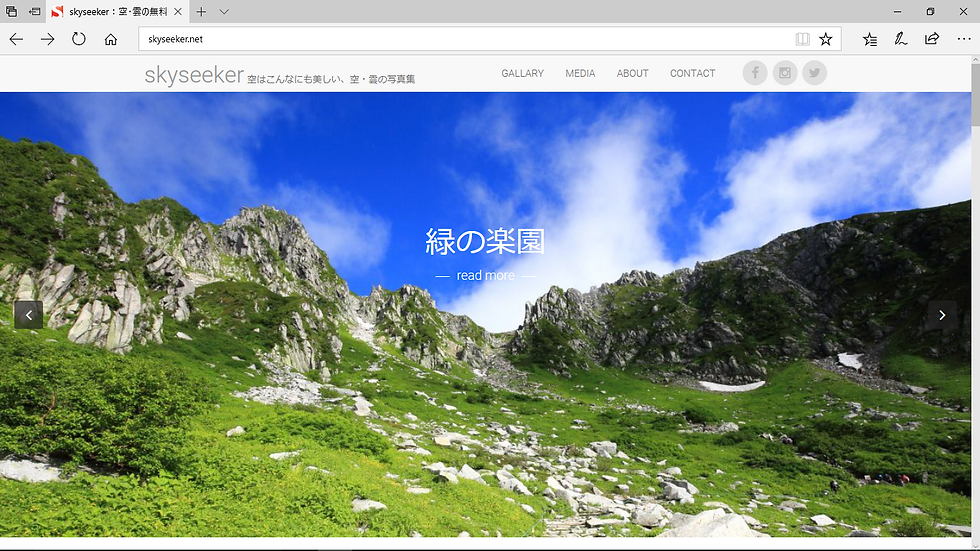Share this page icon
980x551 pixels.
tap(932, 39)
